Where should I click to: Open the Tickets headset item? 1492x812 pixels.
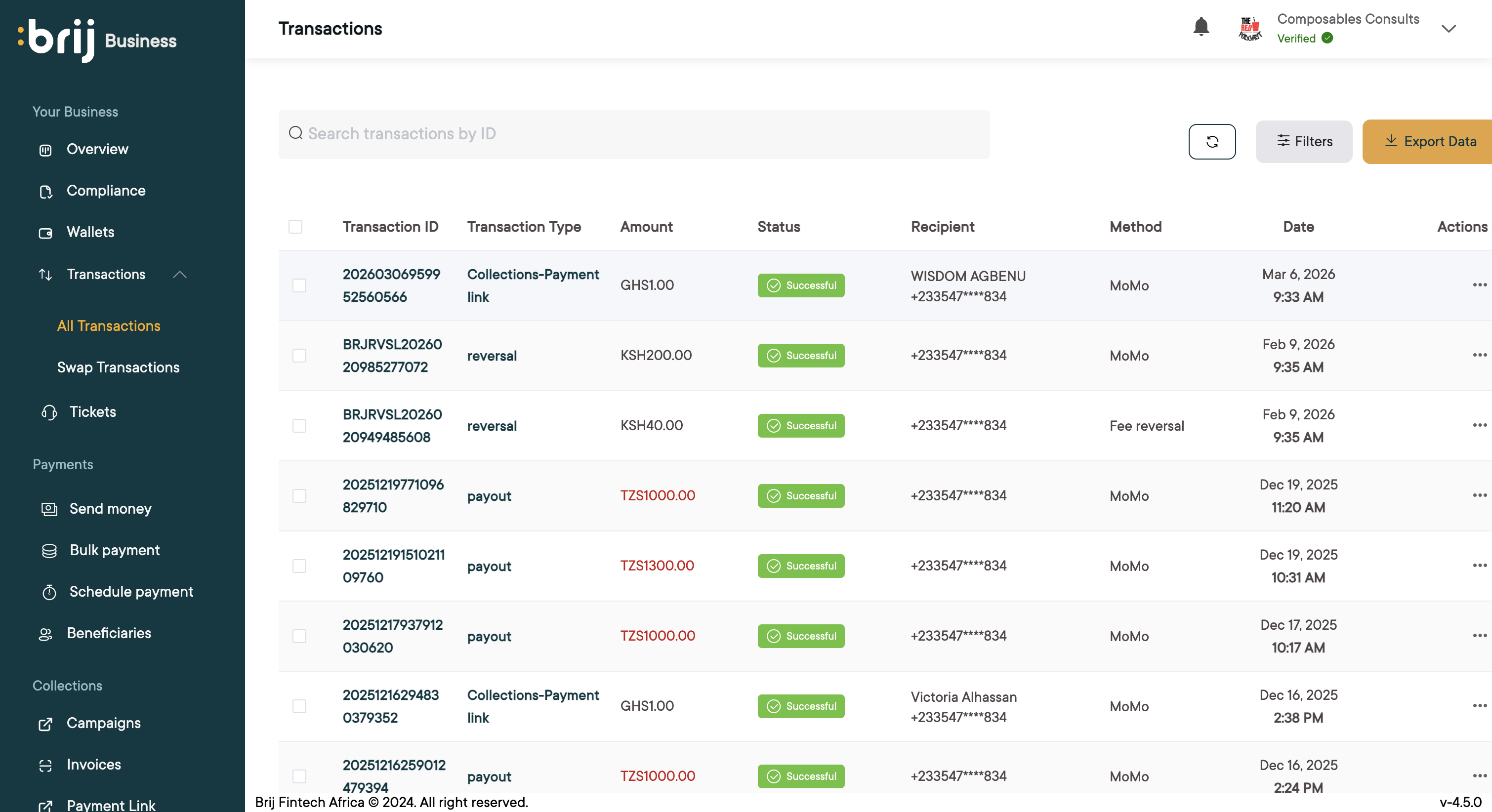point(92,412)
